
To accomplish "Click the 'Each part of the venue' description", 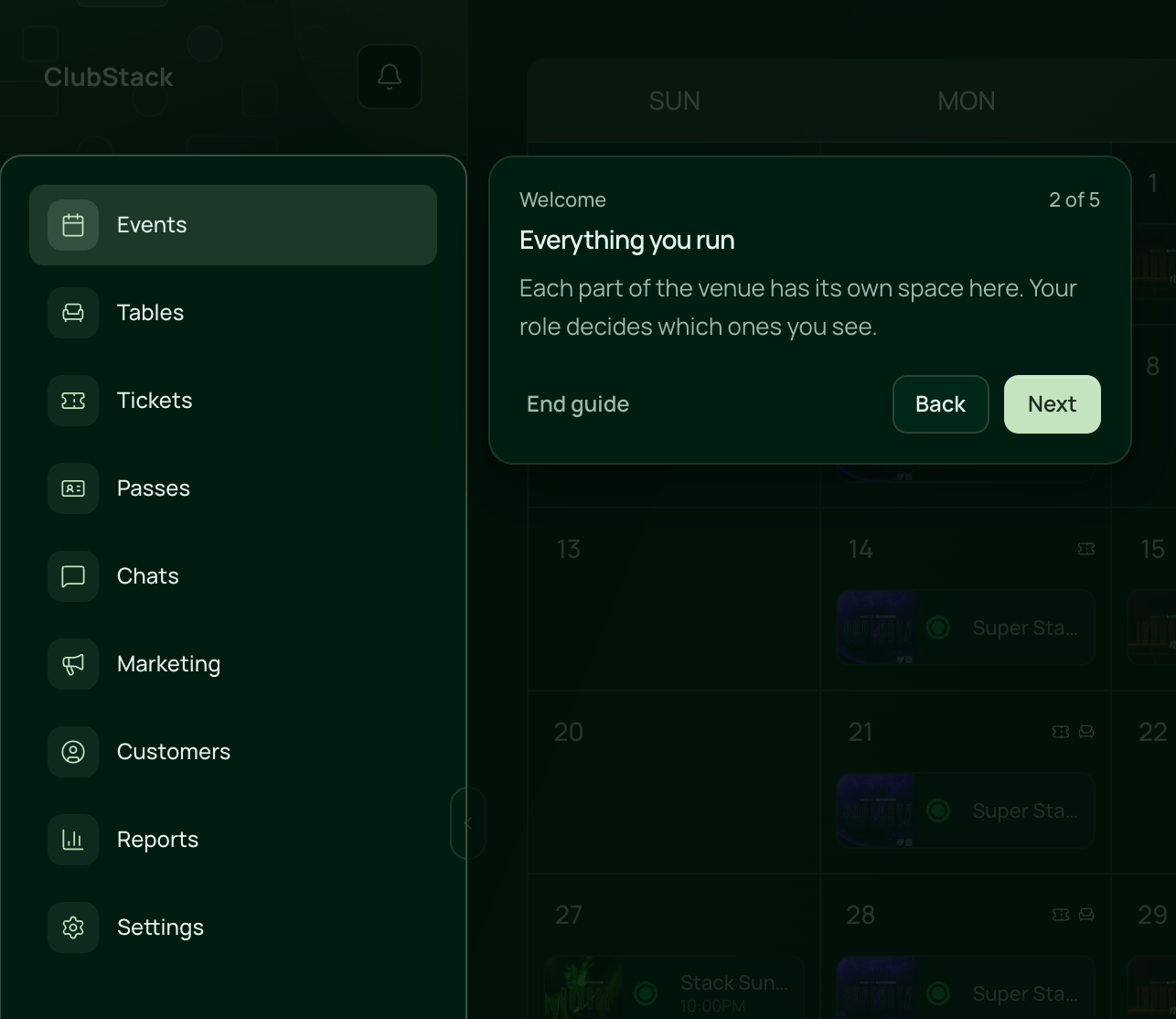I will pos(798,307).
